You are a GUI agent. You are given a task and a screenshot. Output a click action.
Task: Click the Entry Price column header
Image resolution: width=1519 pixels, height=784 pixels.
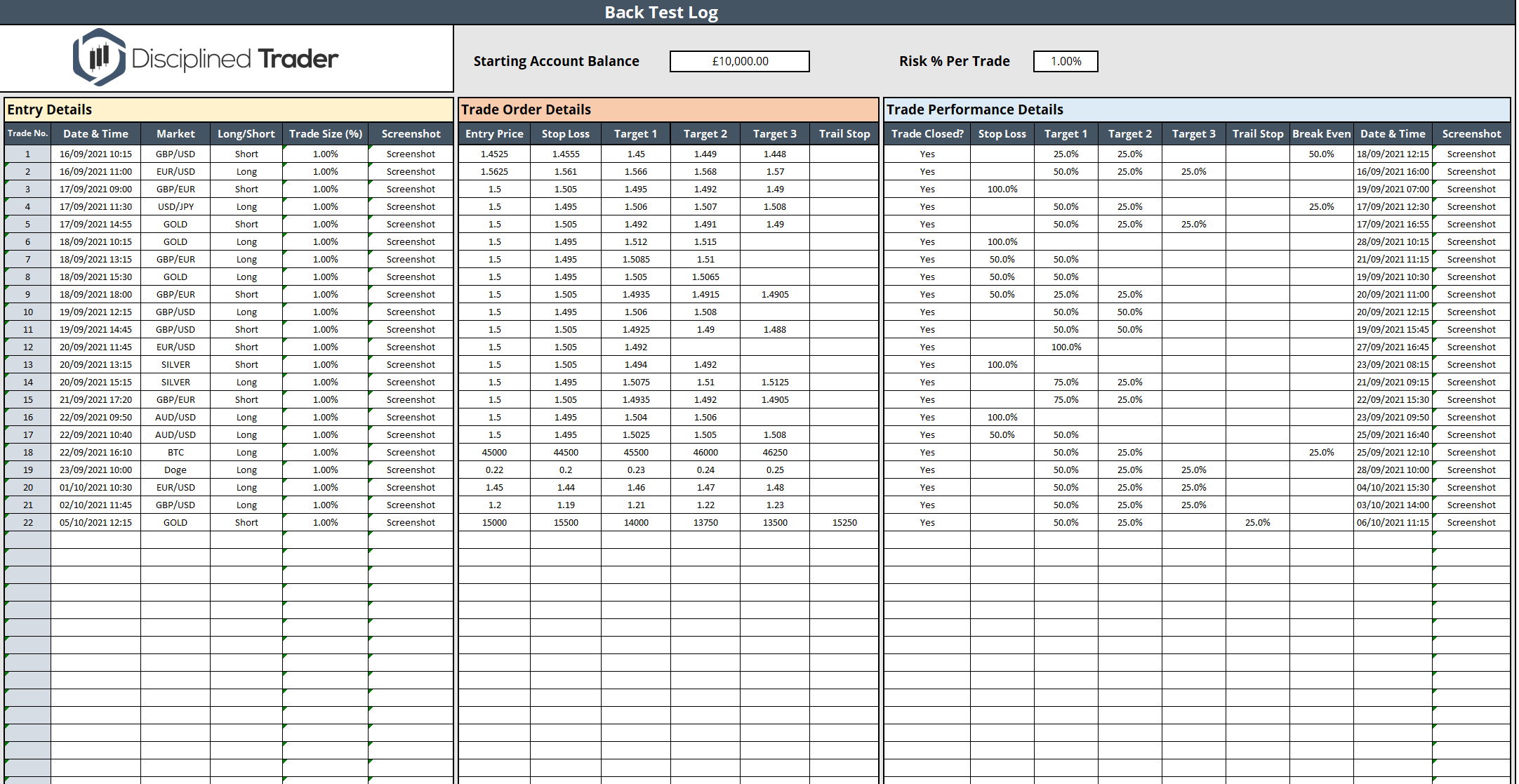click(x=494, y=133)
